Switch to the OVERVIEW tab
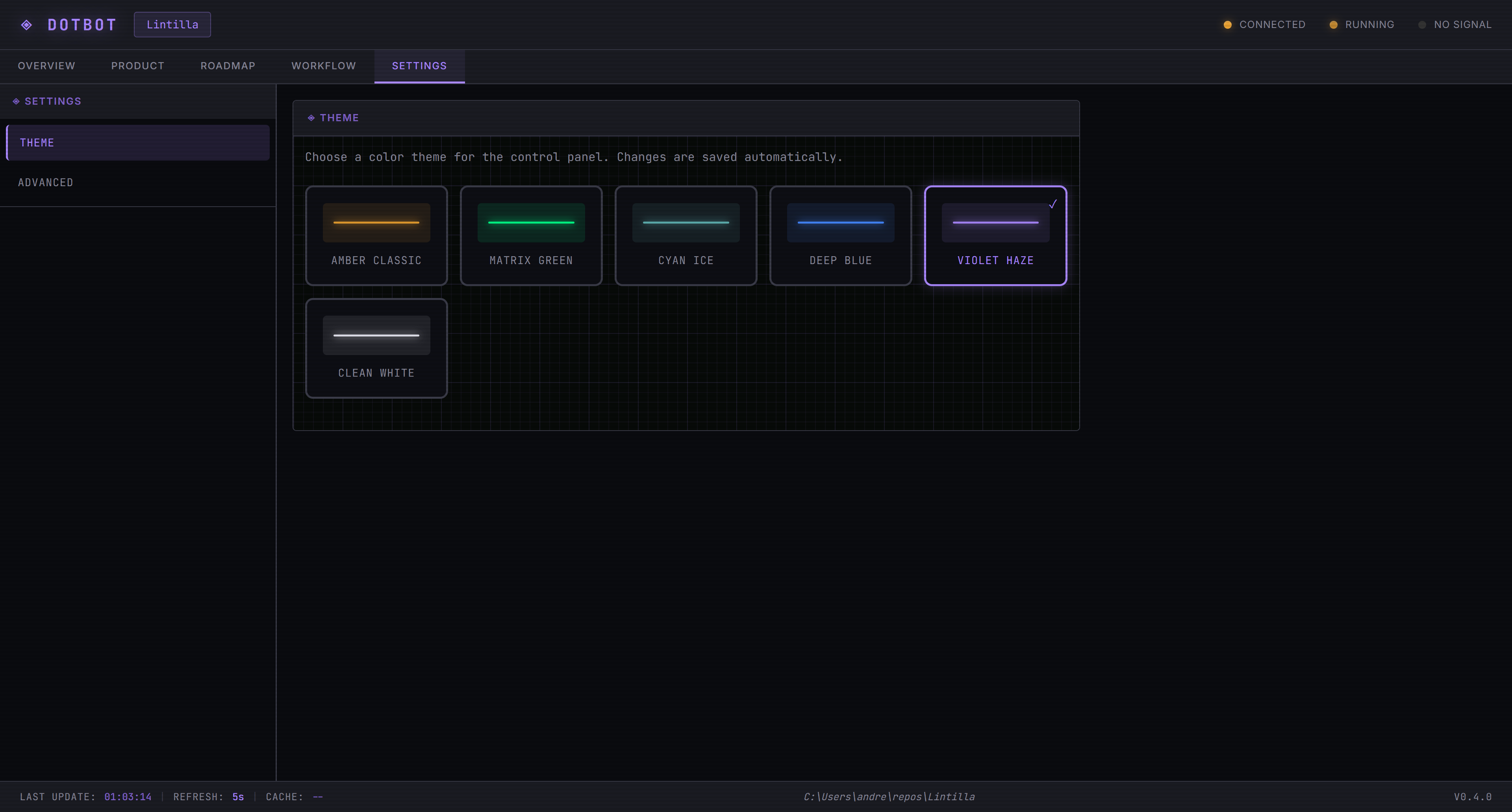 pyautogui.click(x=46, y=66)
